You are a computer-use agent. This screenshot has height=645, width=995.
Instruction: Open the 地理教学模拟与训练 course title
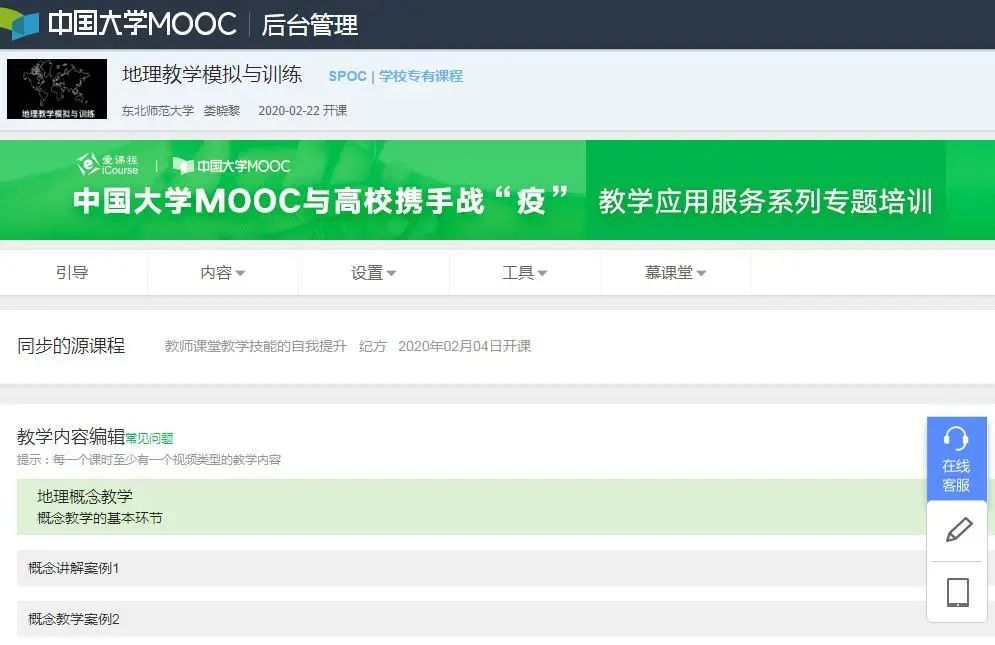tap(211, 75)
